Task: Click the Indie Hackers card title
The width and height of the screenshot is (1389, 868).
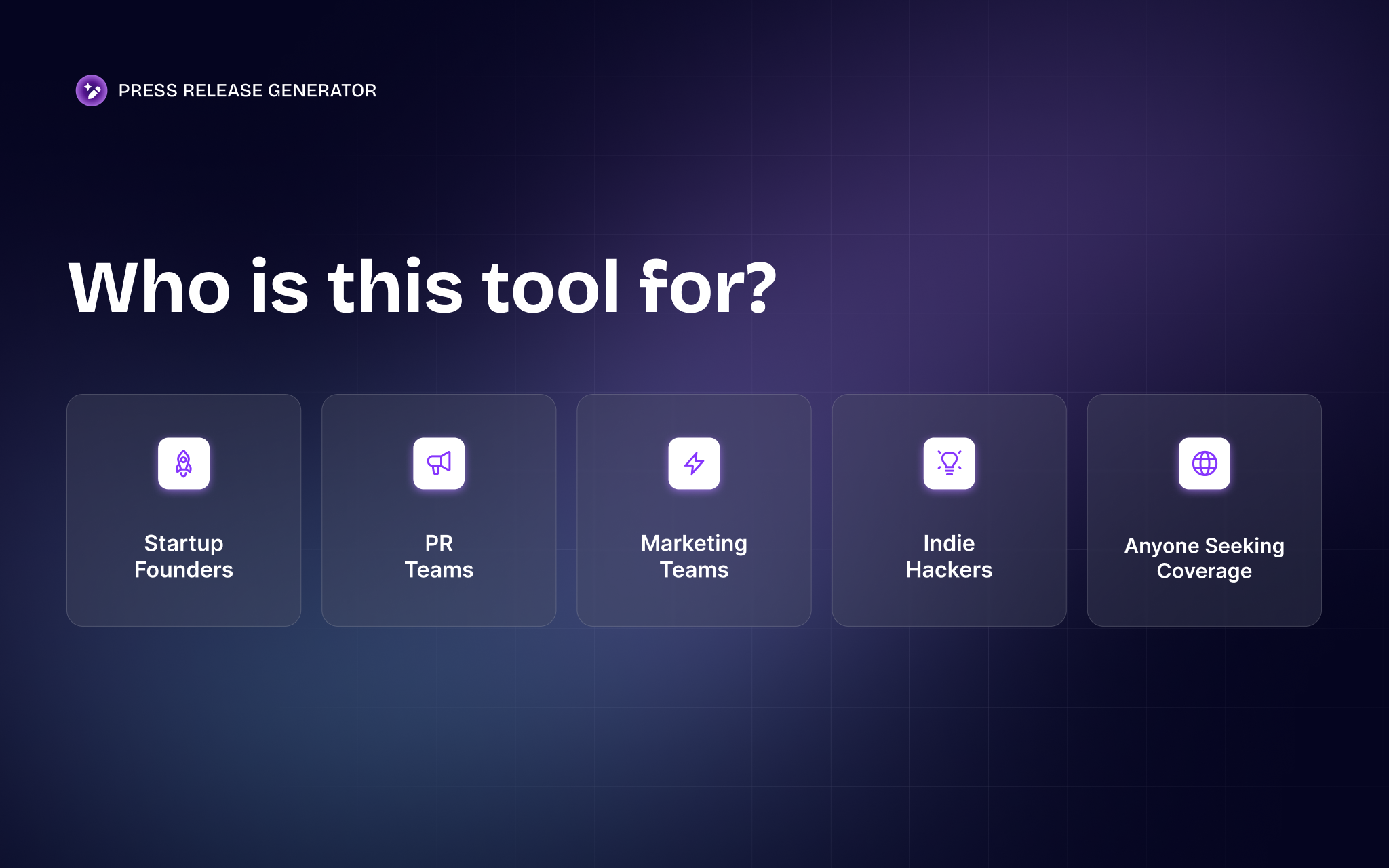Action: click(x=949, y=556)
